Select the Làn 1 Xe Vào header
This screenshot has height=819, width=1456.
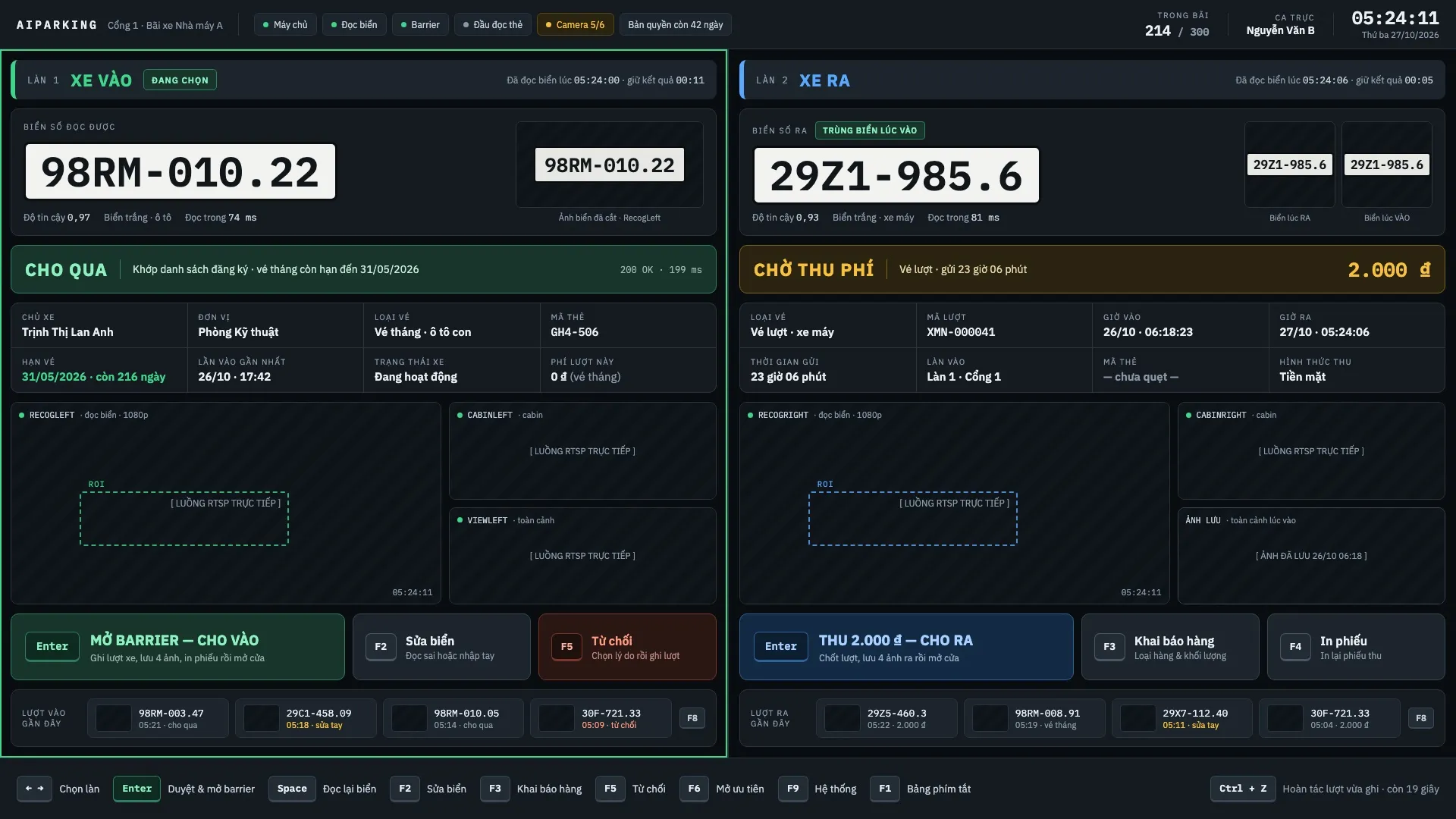tap(363, 80)
